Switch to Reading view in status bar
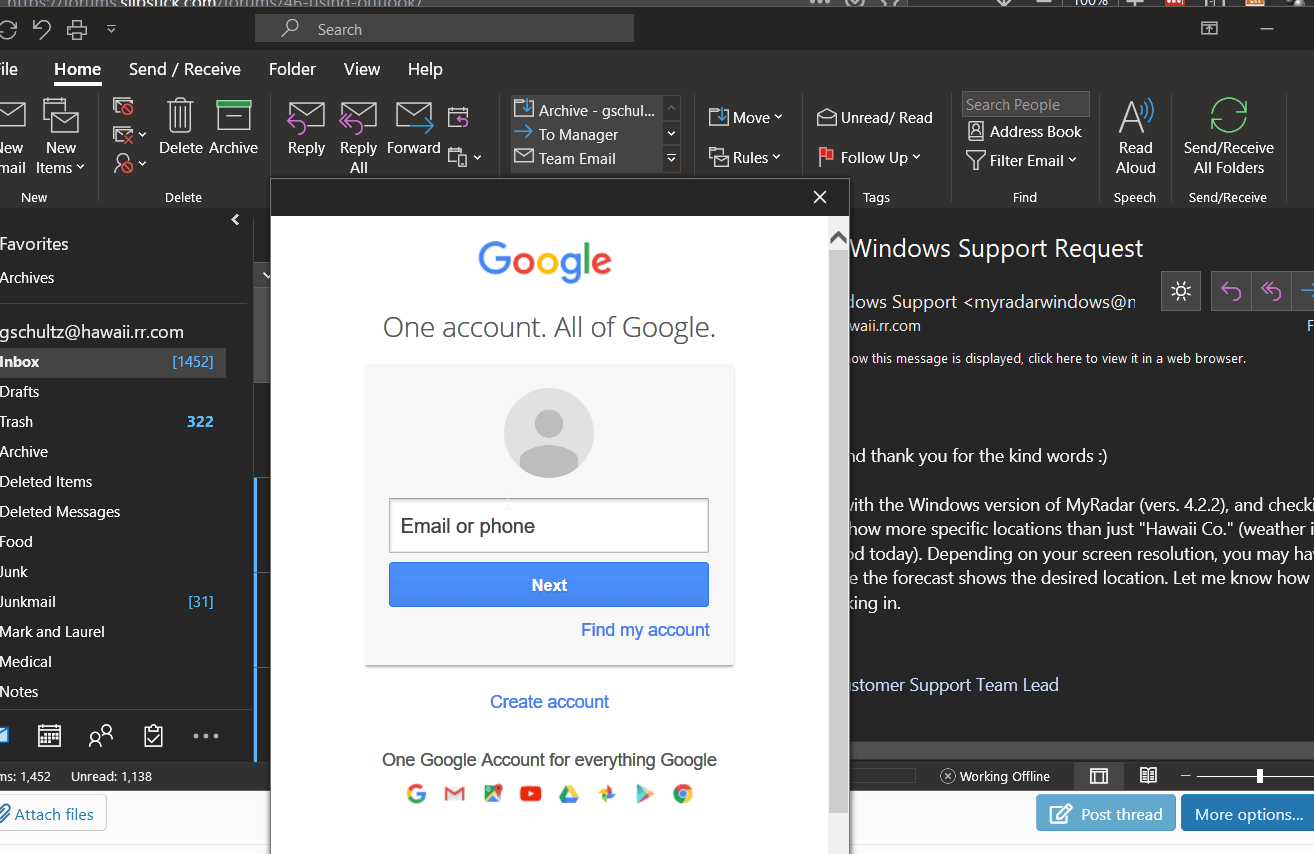 point(1148,776)
